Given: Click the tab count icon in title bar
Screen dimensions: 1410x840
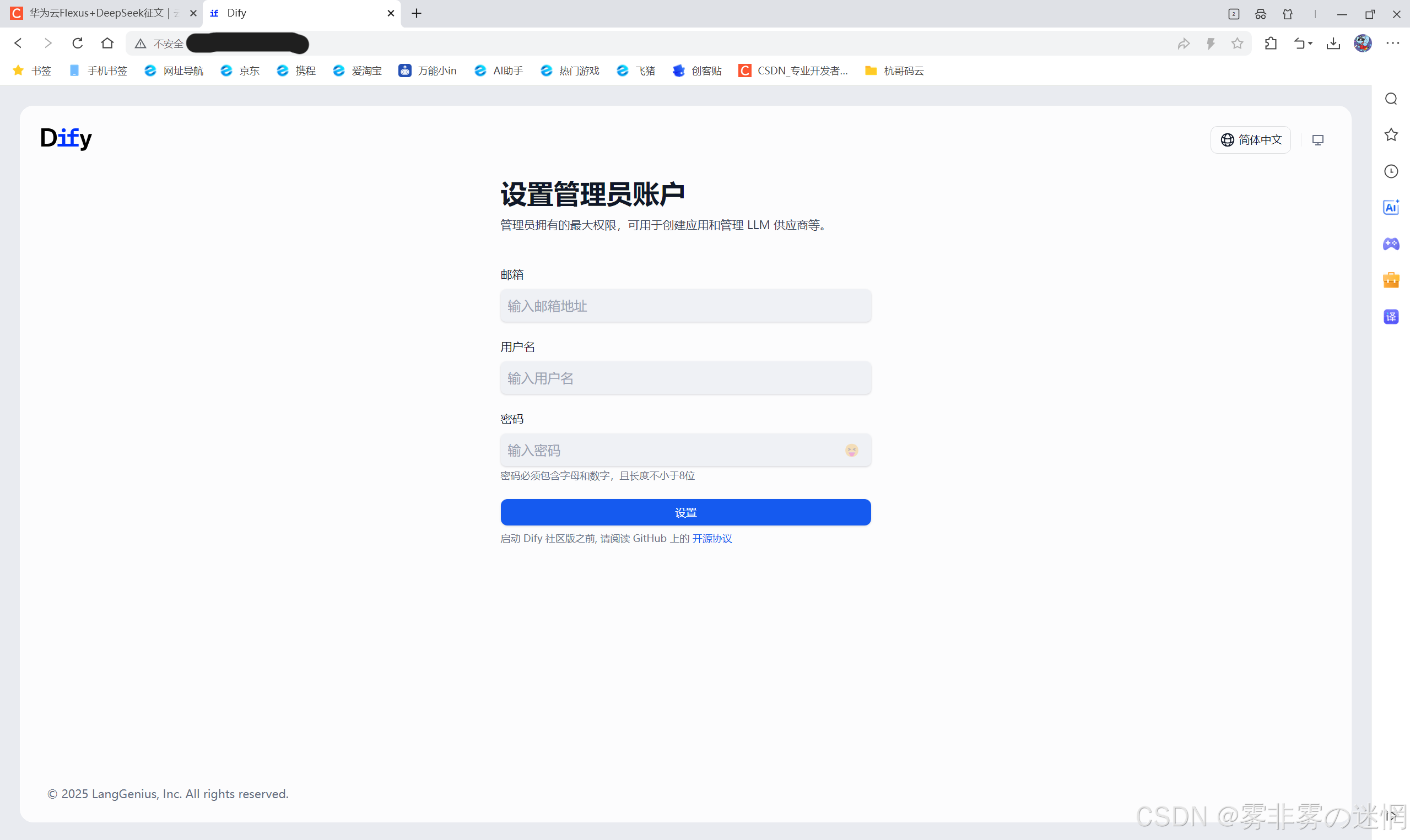Looking at the screenshot, I should (x=1233, y=14).
